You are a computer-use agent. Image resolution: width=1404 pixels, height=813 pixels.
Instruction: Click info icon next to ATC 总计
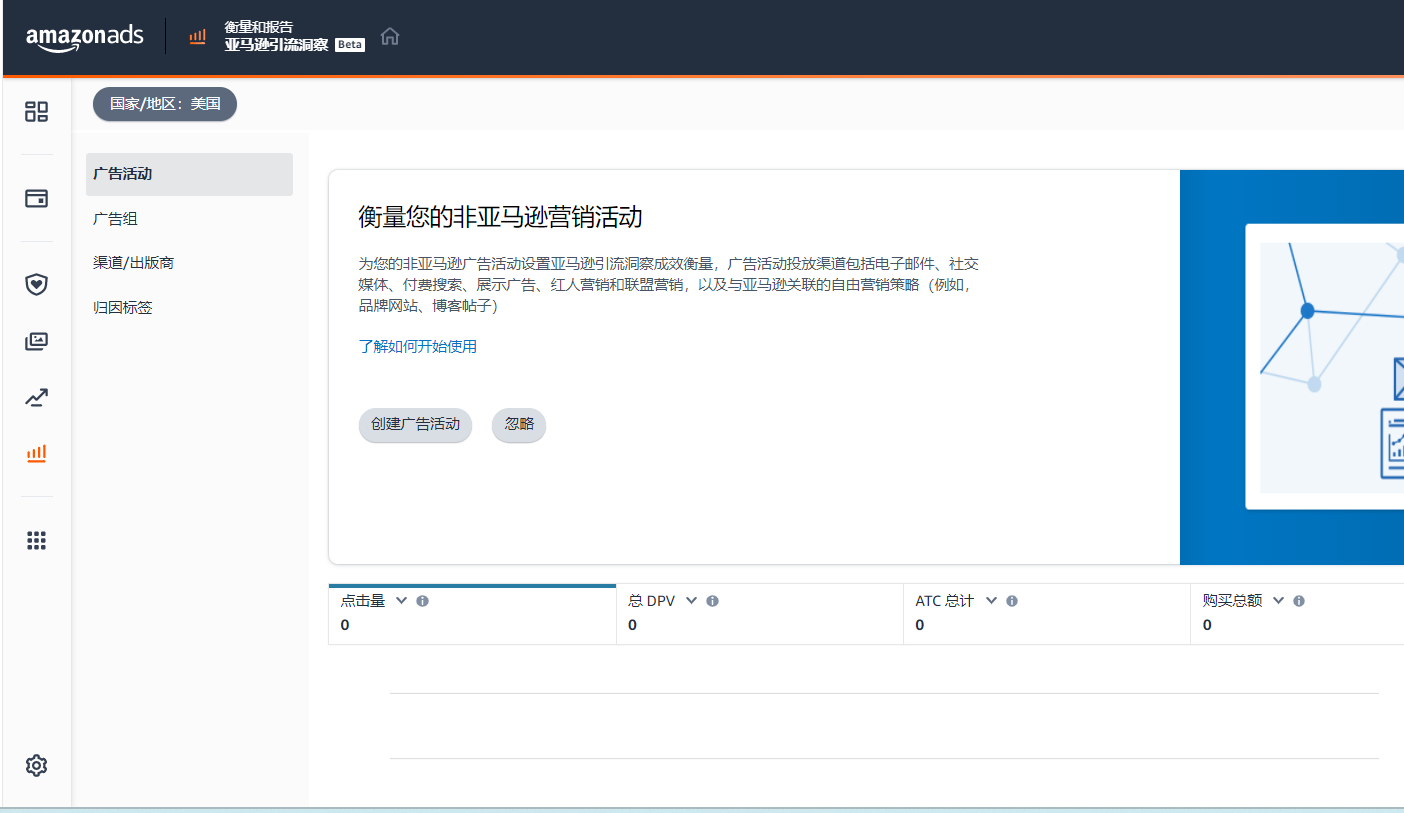[x=1012, y=601]
